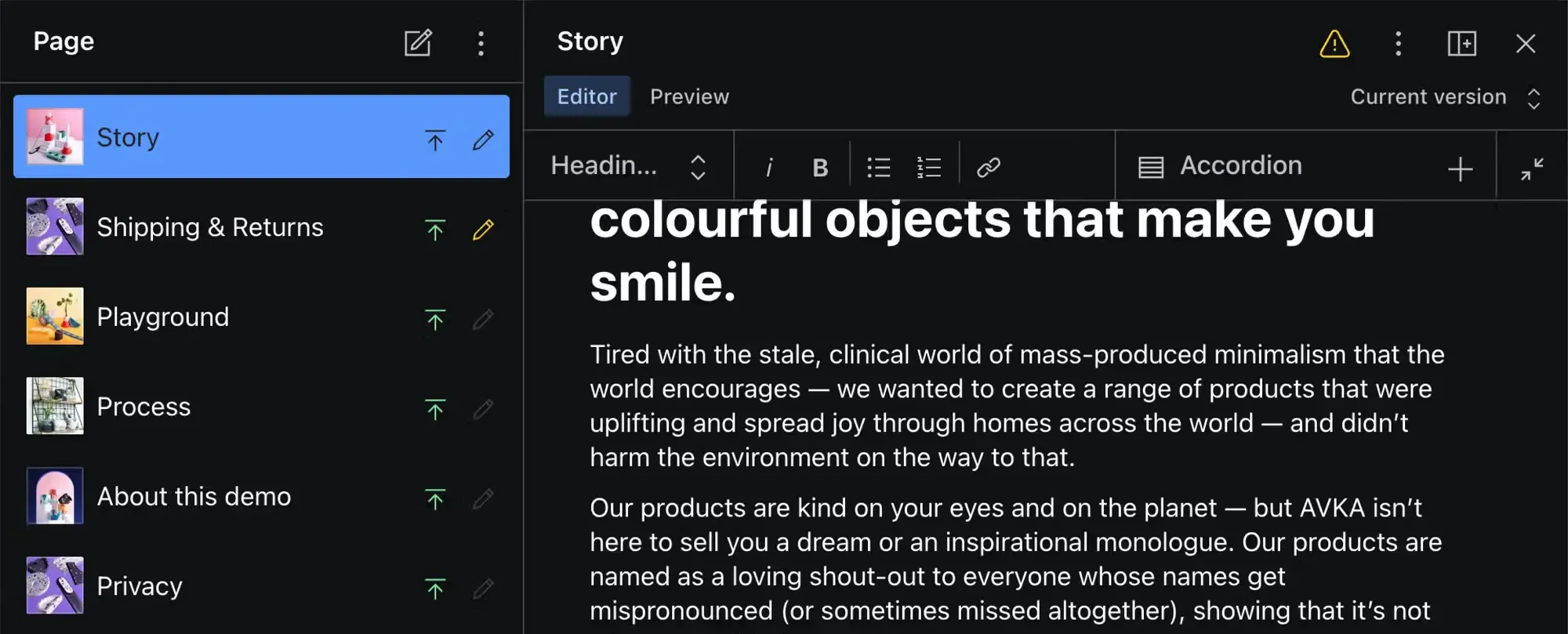
Task: Open the Page panel three-dot menu
Action: (481, 43)
